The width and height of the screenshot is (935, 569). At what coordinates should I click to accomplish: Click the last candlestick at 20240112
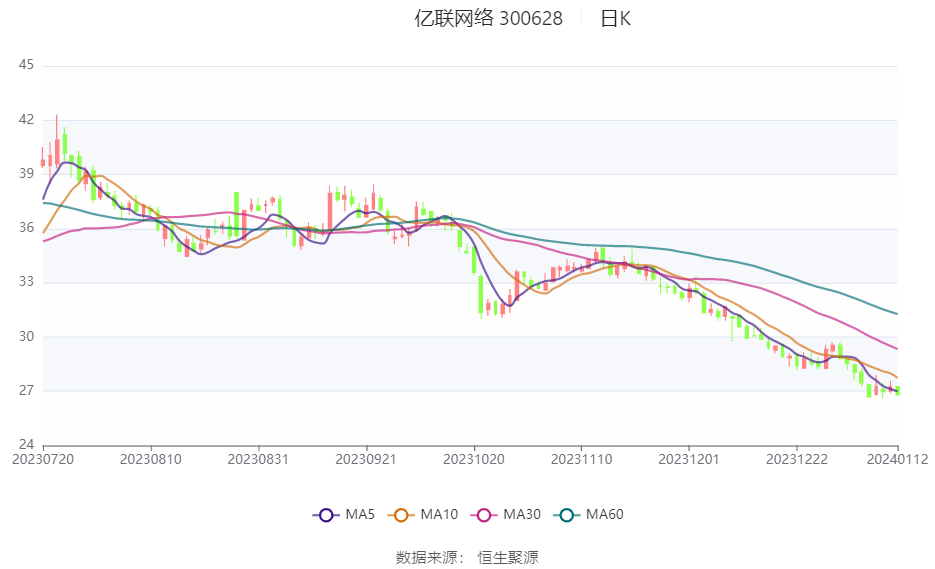(897, 391)
